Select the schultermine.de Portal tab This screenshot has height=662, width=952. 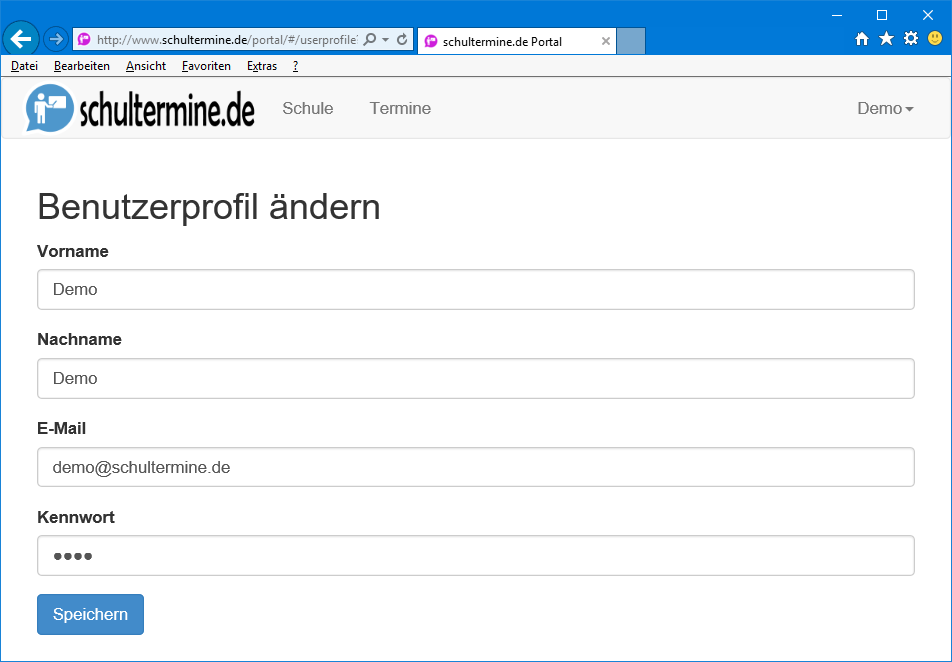click(x=517, y=41)
